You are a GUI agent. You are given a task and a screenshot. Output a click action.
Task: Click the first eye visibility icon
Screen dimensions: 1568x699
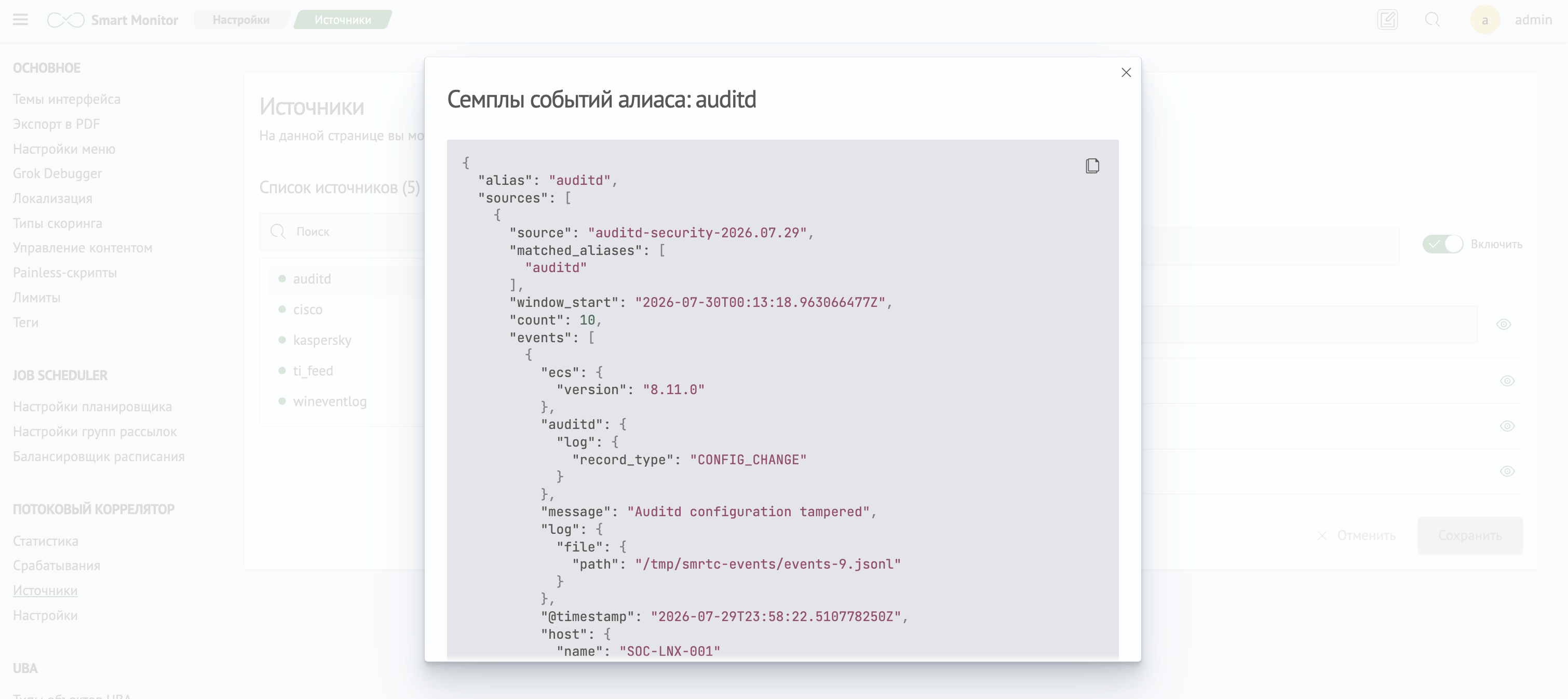point(1504,324)
